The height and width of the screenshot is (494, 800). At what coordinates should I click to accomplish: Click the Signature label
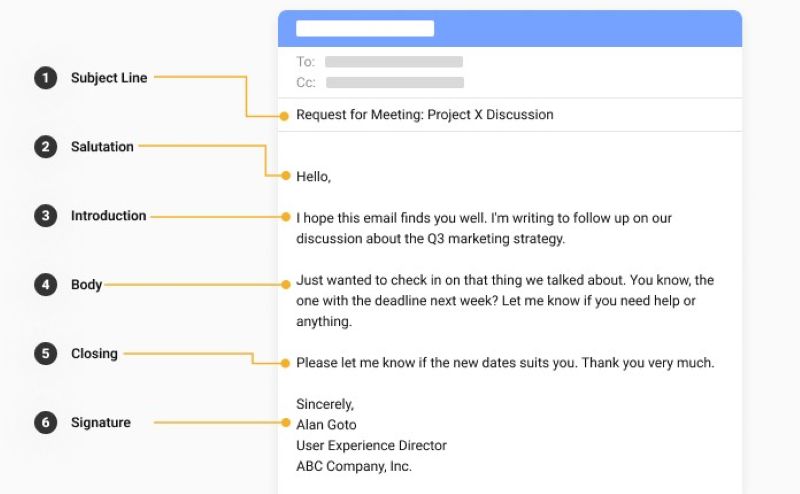tap(101, 423)
